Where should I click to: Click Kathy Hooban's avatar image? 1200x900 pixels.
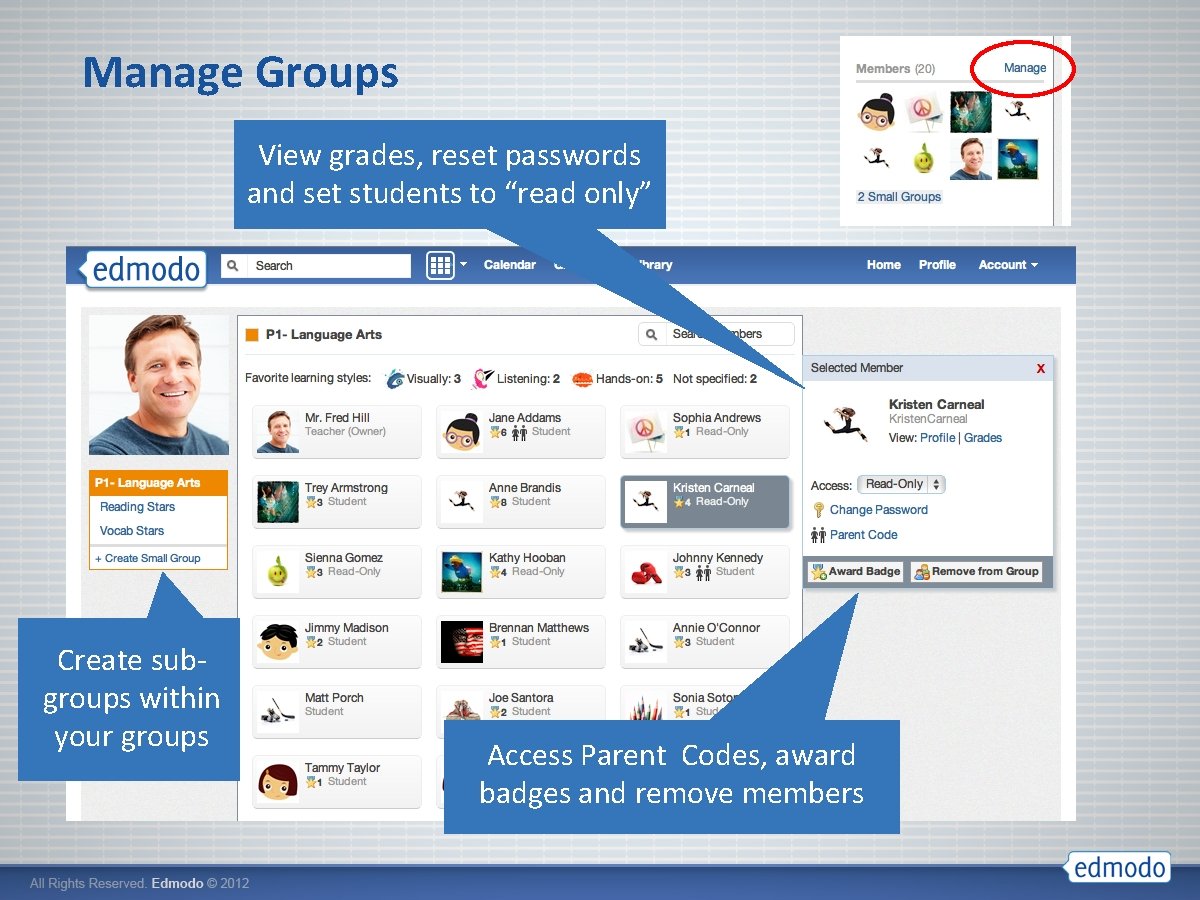(462, 572)
